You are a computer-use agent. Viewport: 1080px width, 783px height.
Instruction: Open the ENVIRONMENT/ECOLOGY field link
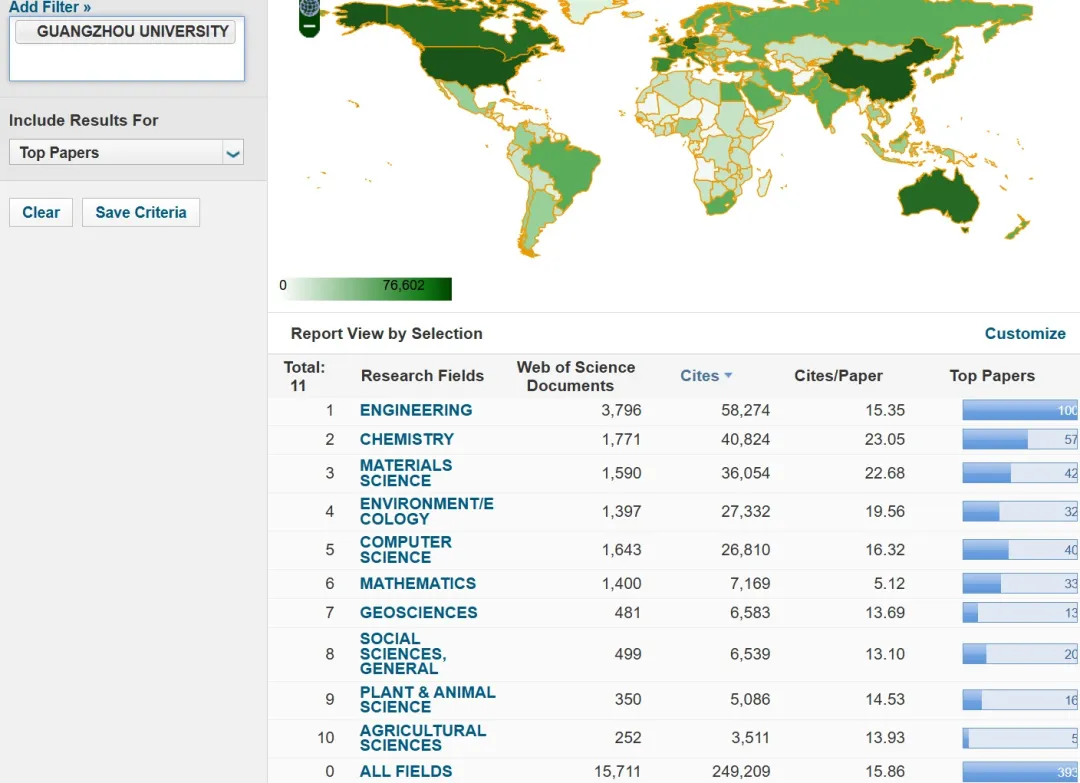[426, 511]
